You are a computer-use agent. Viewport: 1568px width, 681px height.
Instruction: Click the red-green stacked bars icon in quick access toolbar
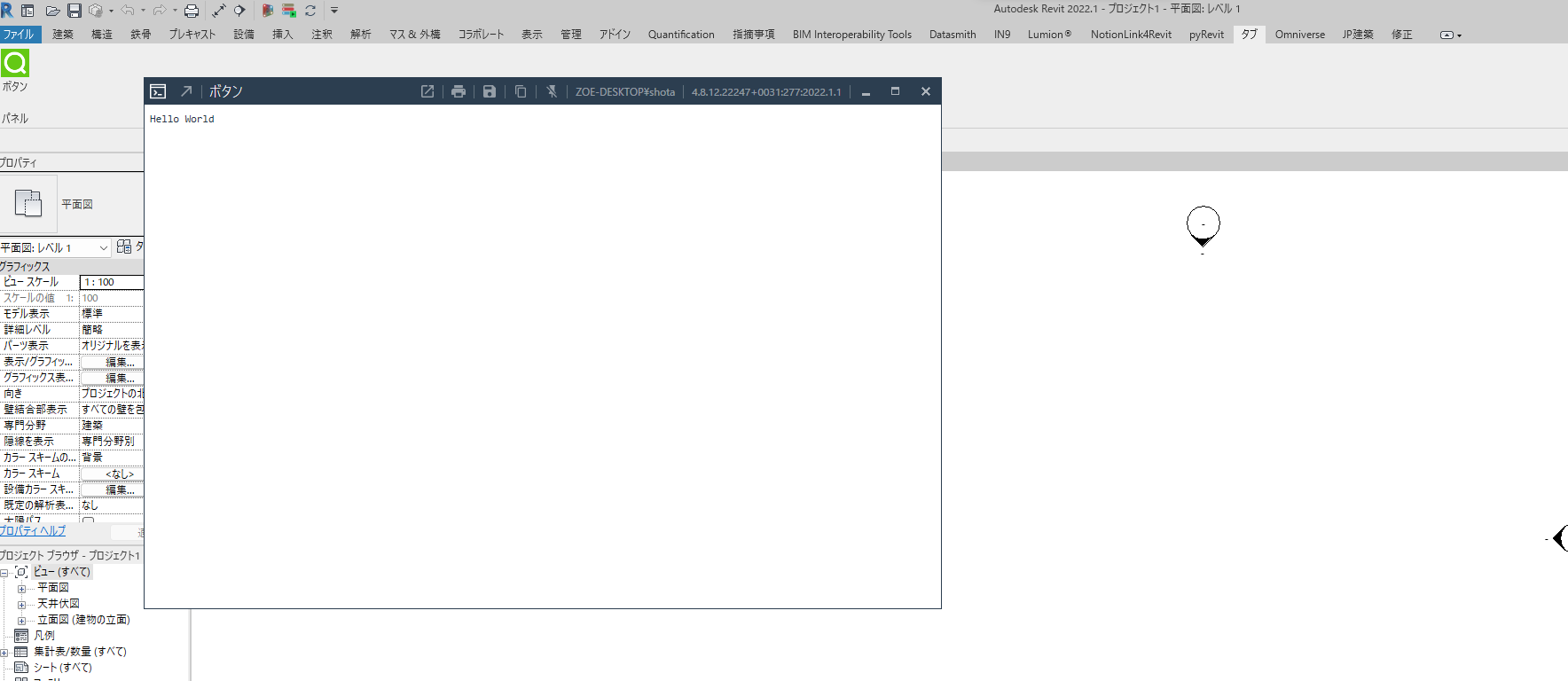point(289,11)
